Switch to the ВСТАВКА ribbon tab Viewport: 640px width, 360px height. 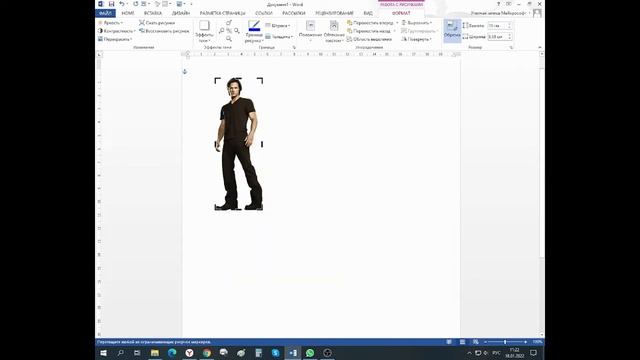[153, 13]
